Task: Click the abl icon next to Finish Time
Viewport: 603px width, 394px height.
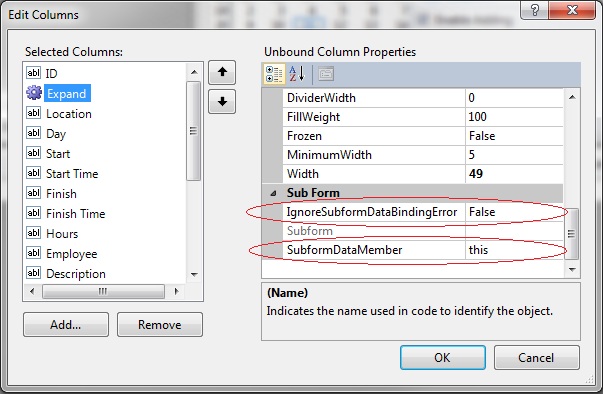Action: [x=33, y=213]
